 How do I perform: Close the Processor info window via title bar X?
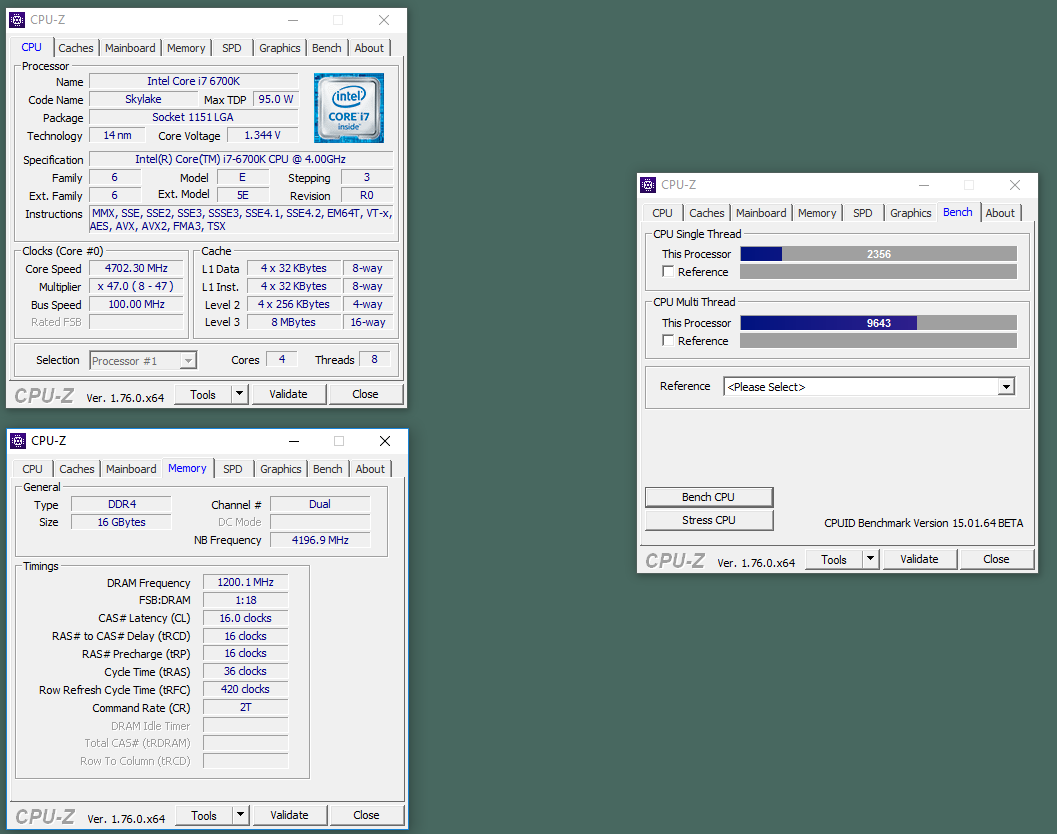tap(384, 20)
